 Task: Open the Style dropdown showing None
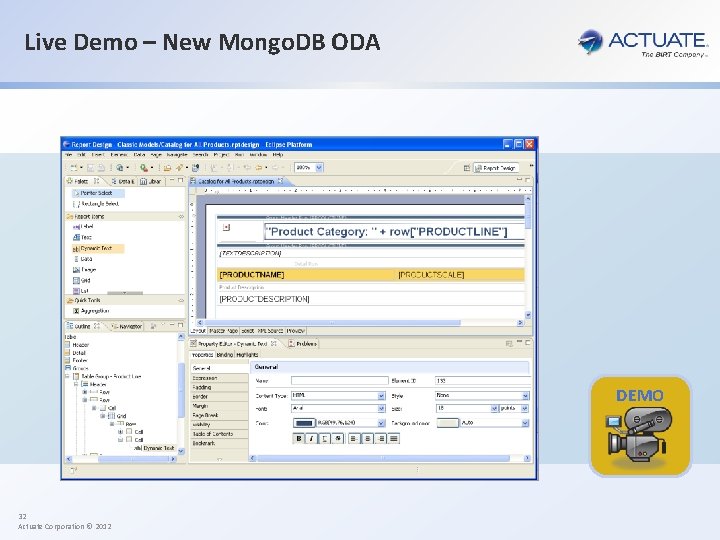pyautogui.click(x=525, y=396)
